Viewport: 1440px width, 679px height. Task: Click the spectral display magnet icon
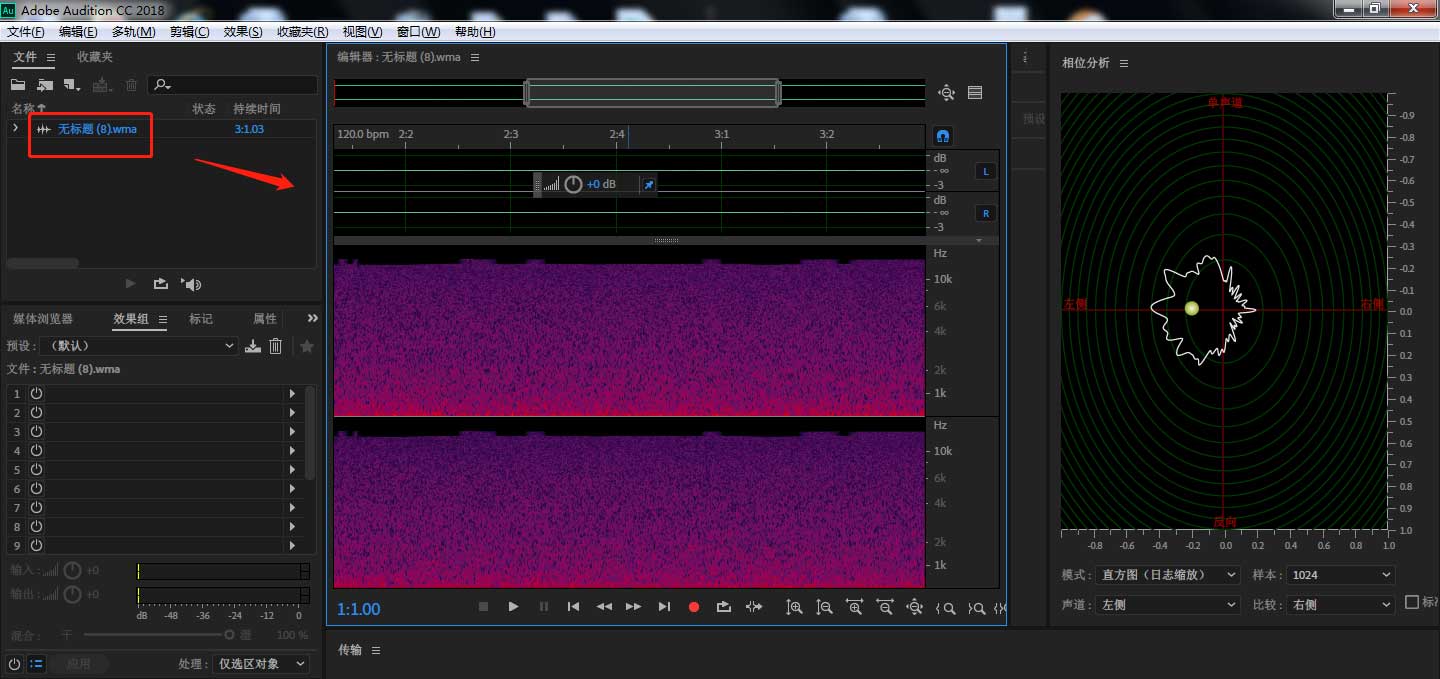coord(942,136)
